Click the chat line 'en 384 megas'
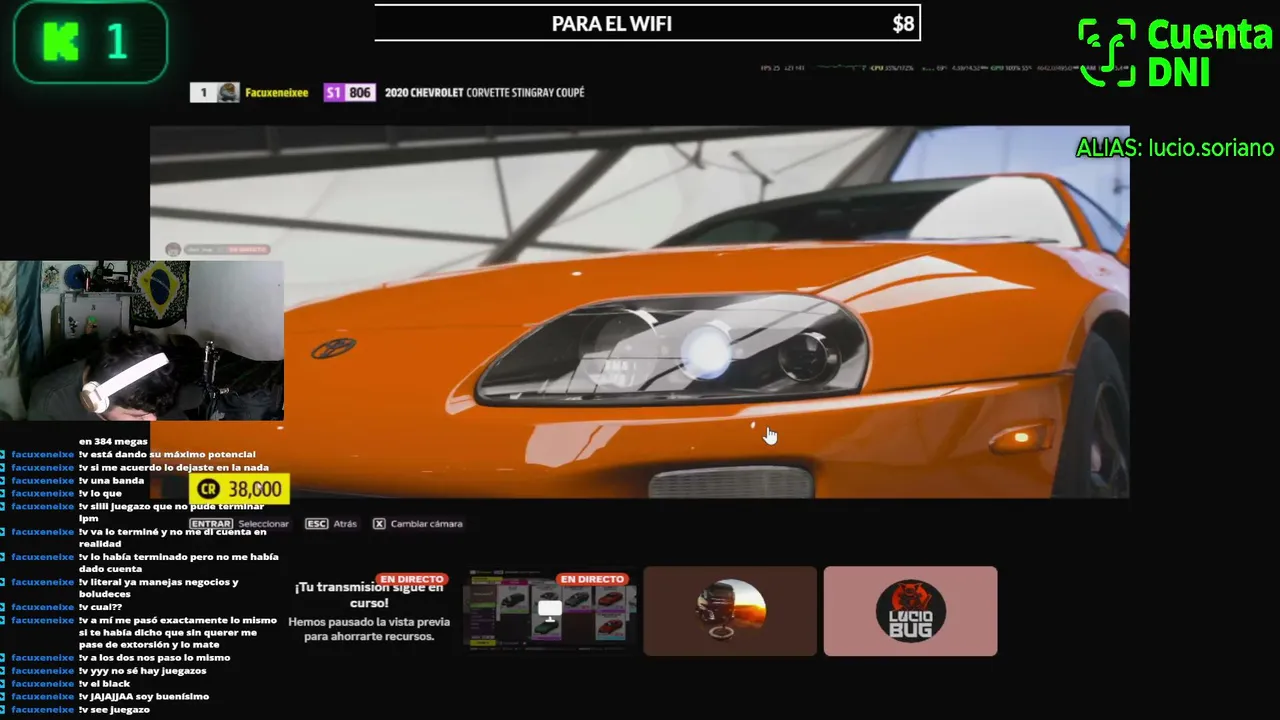 [x=113, y=441]
